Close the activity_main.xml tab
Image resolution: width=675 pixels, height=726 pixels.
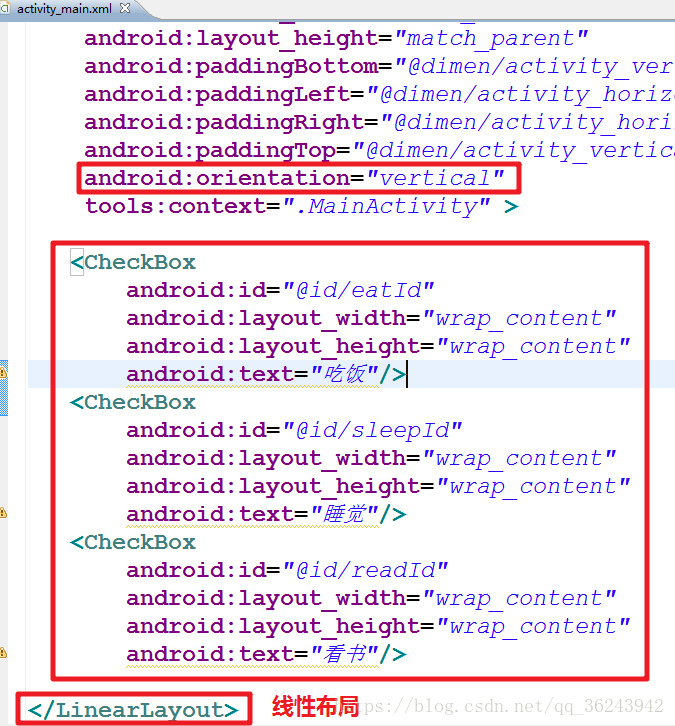pyautogui.click(x=125, y=8)
